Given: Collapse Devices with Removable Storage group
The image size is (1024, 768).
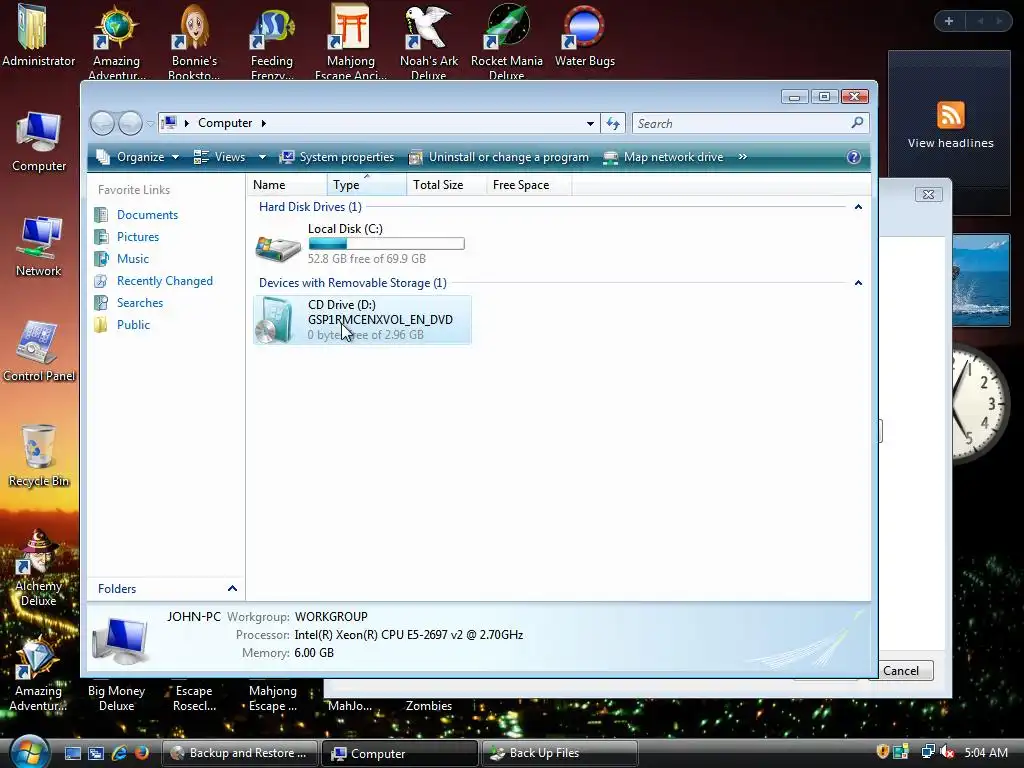Looking at the screenshot, I should 858,283.
